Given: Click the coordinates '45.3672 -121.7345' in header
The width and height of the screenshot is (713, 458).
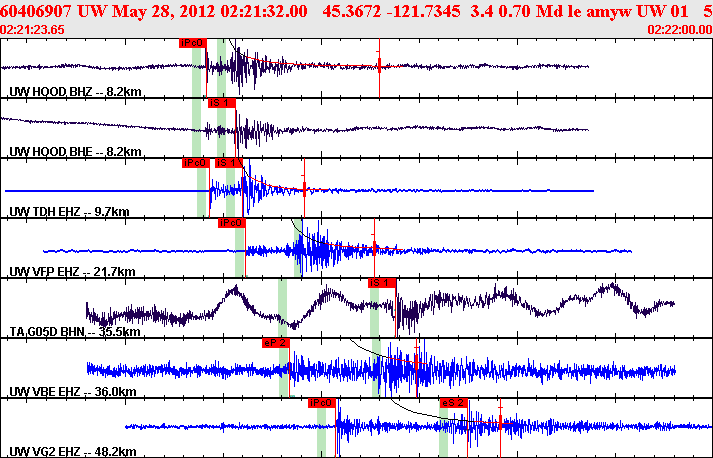Looking at the screenshot, I should click(392, 11).
